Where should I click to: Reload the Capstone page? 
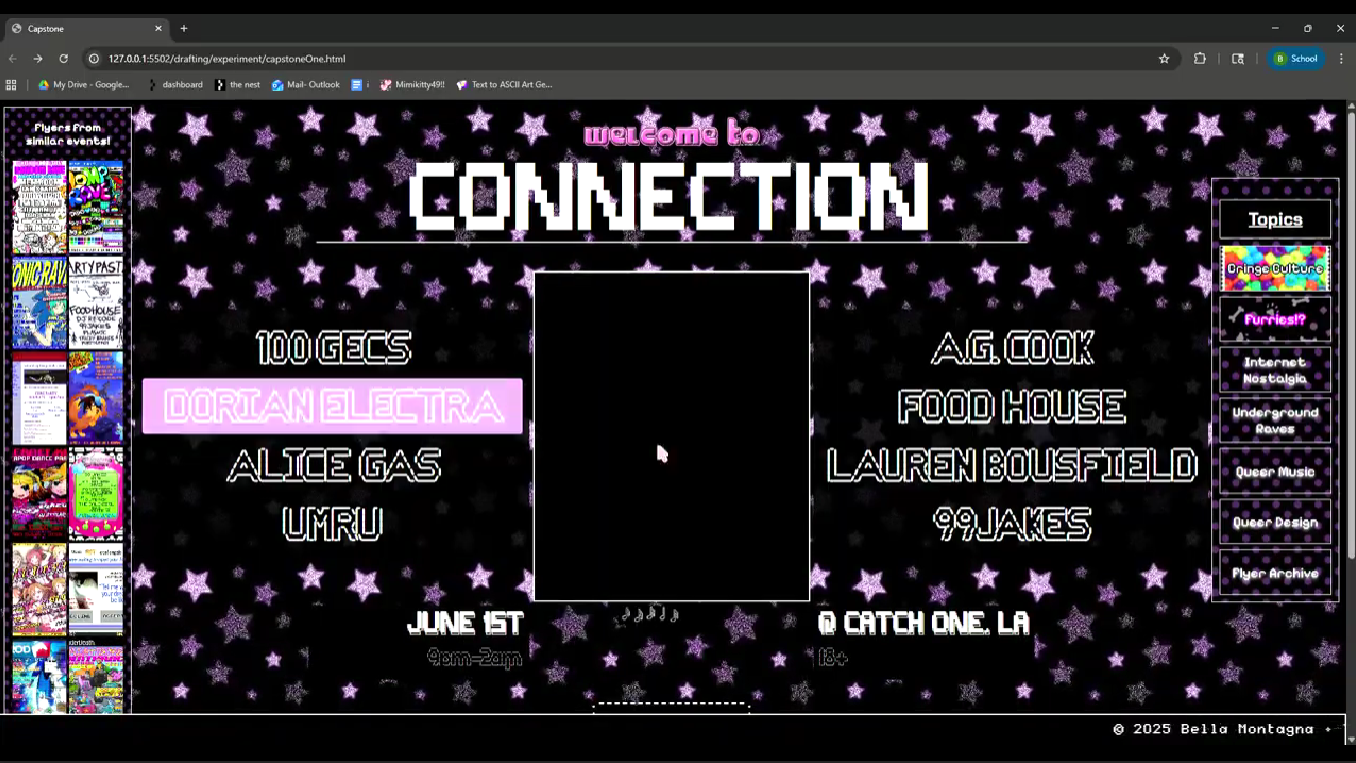pyautogui.click(x=64, y=59)
